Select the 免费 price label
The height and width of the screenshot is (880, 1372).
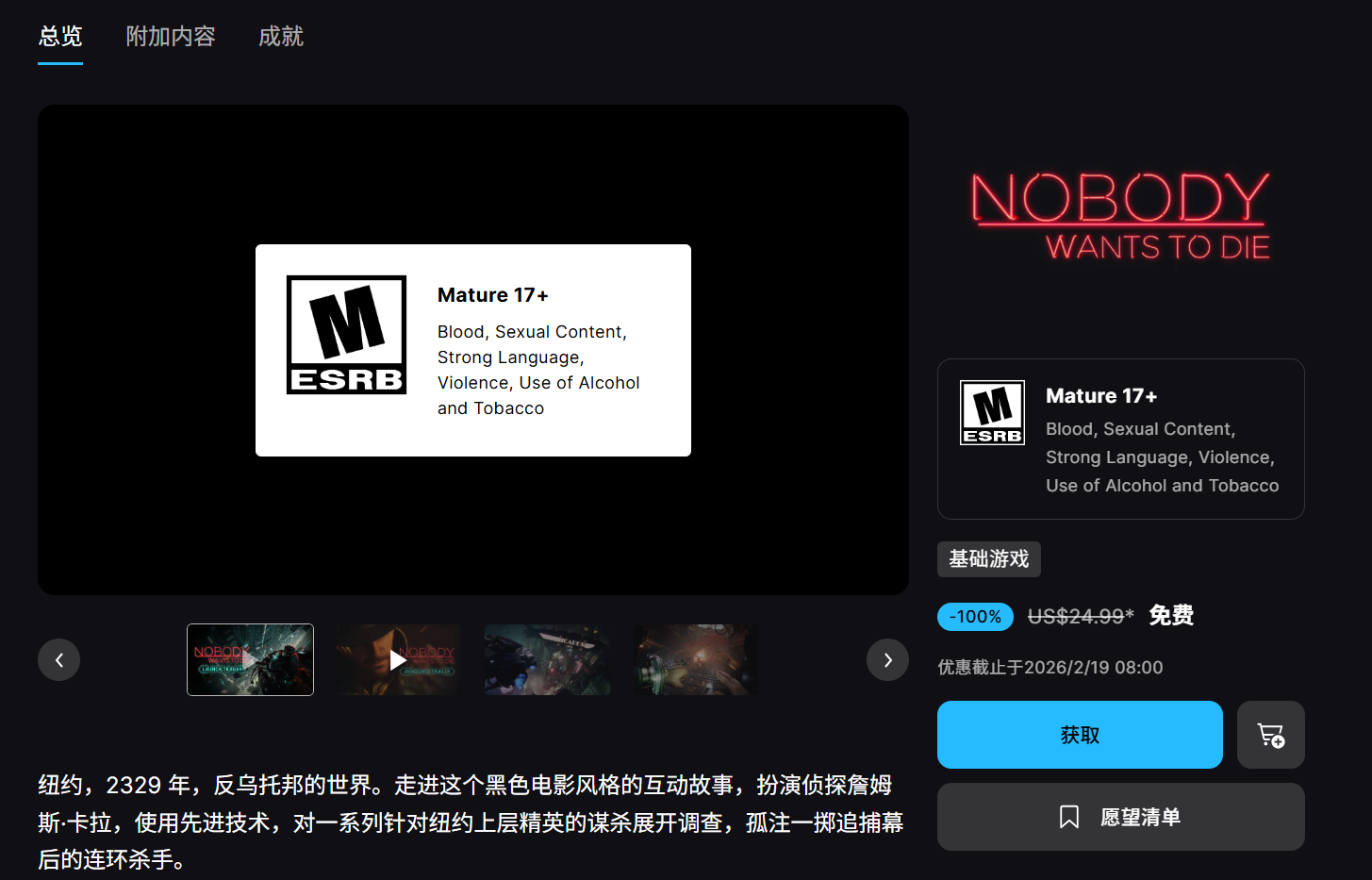coord(1170,615)
